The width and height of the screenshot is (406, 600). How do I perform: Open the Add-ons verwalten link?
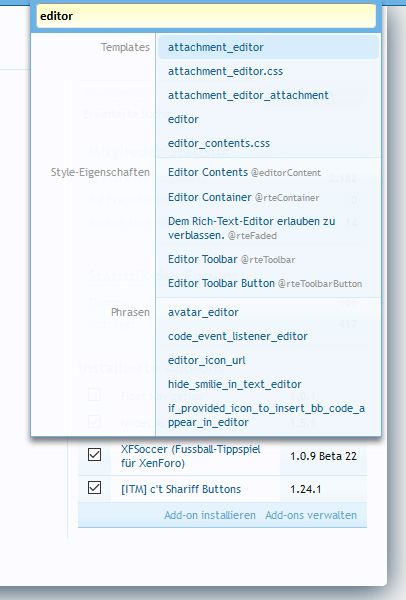[311, 515]
